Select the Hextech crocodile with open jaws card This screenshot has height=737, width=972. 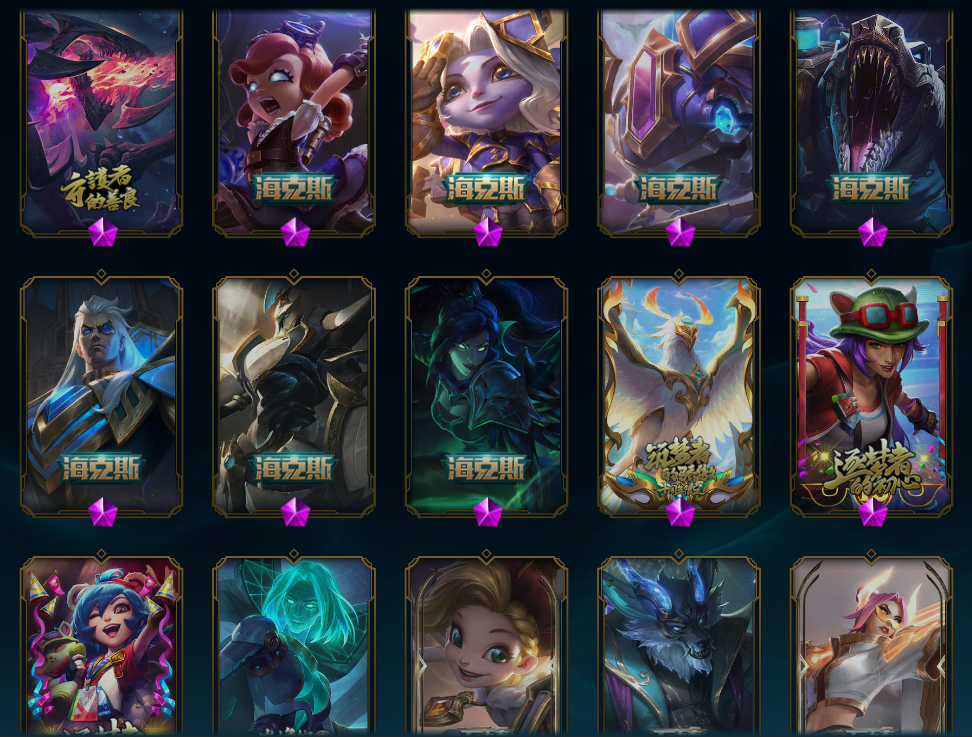coord(872,121)
